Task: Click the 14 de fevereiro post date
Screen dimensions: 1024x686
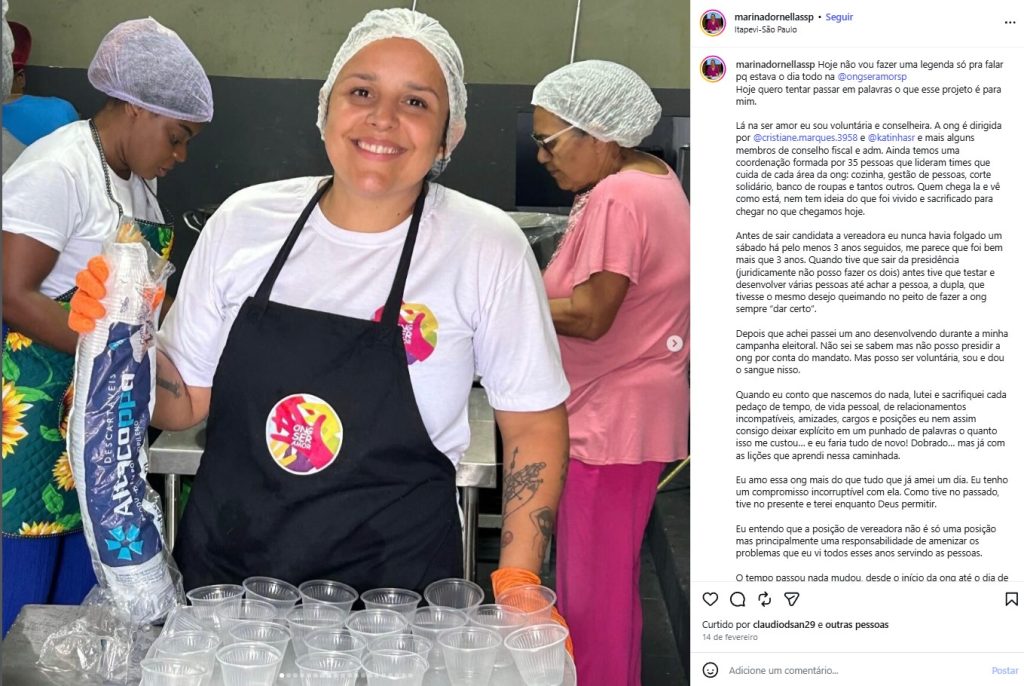Action: coord(730,637)
